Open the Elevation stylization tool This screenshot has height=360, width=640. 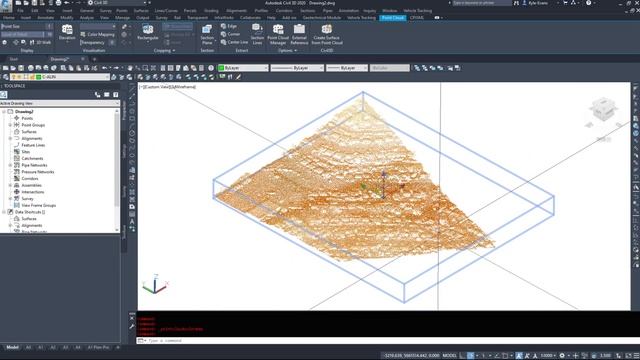tap(67, 32)
